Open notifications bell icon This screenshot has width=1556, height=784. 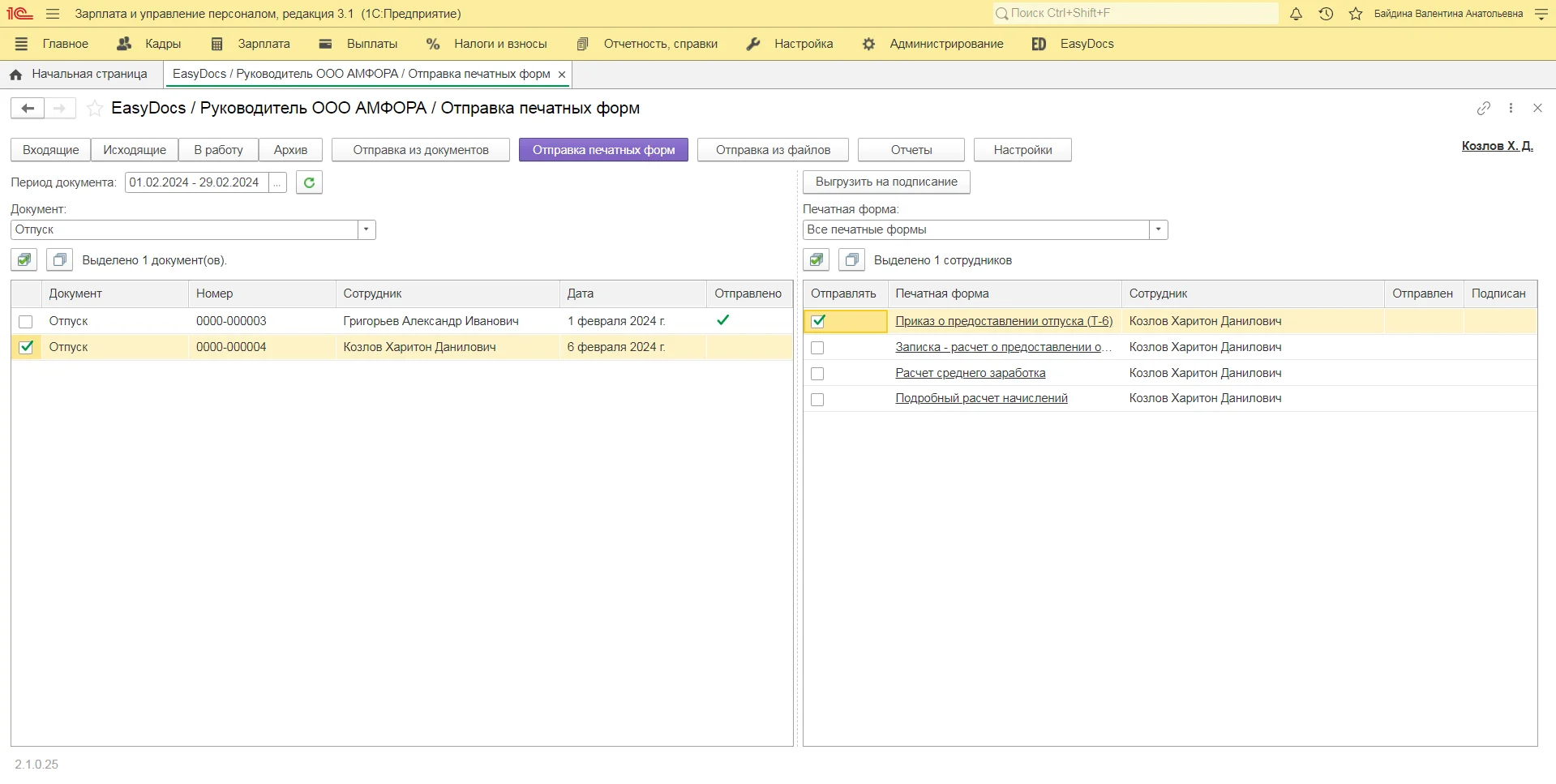tap(1296, 14)
